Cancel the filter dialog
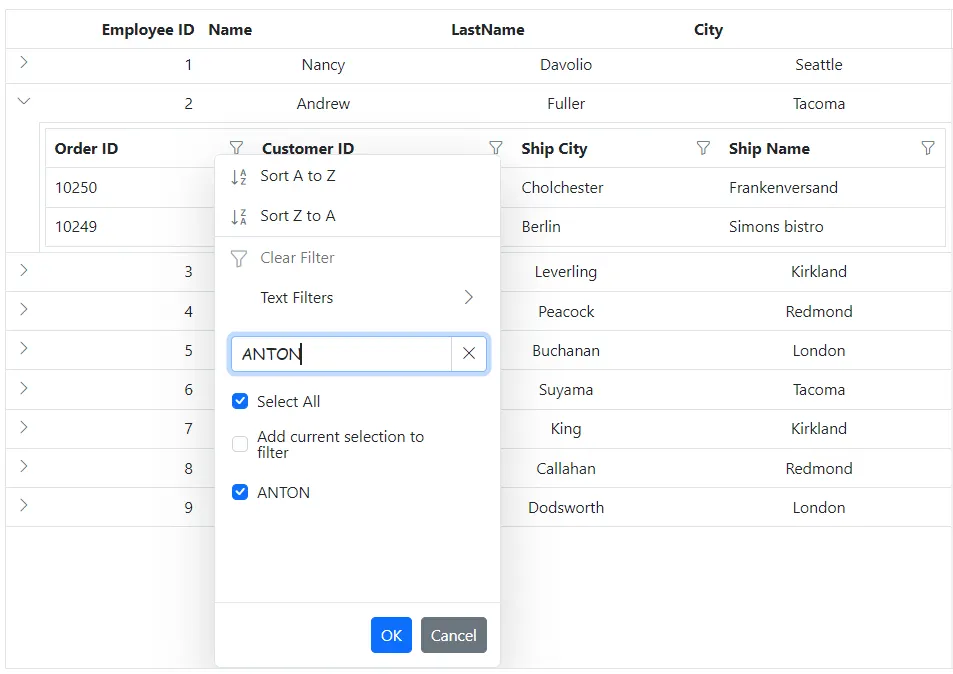The image size is (953, 674). [x=453, y=635]
